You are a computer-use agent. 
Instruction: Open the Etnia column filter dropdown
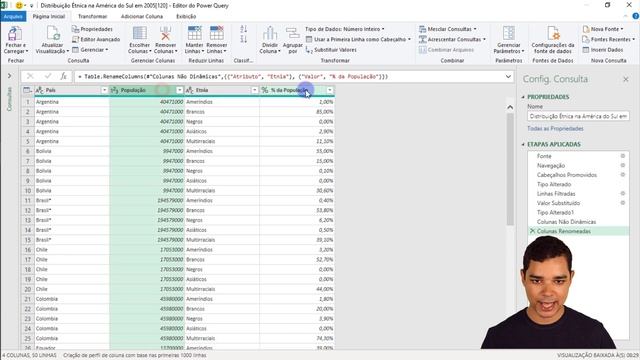[254, 90]
